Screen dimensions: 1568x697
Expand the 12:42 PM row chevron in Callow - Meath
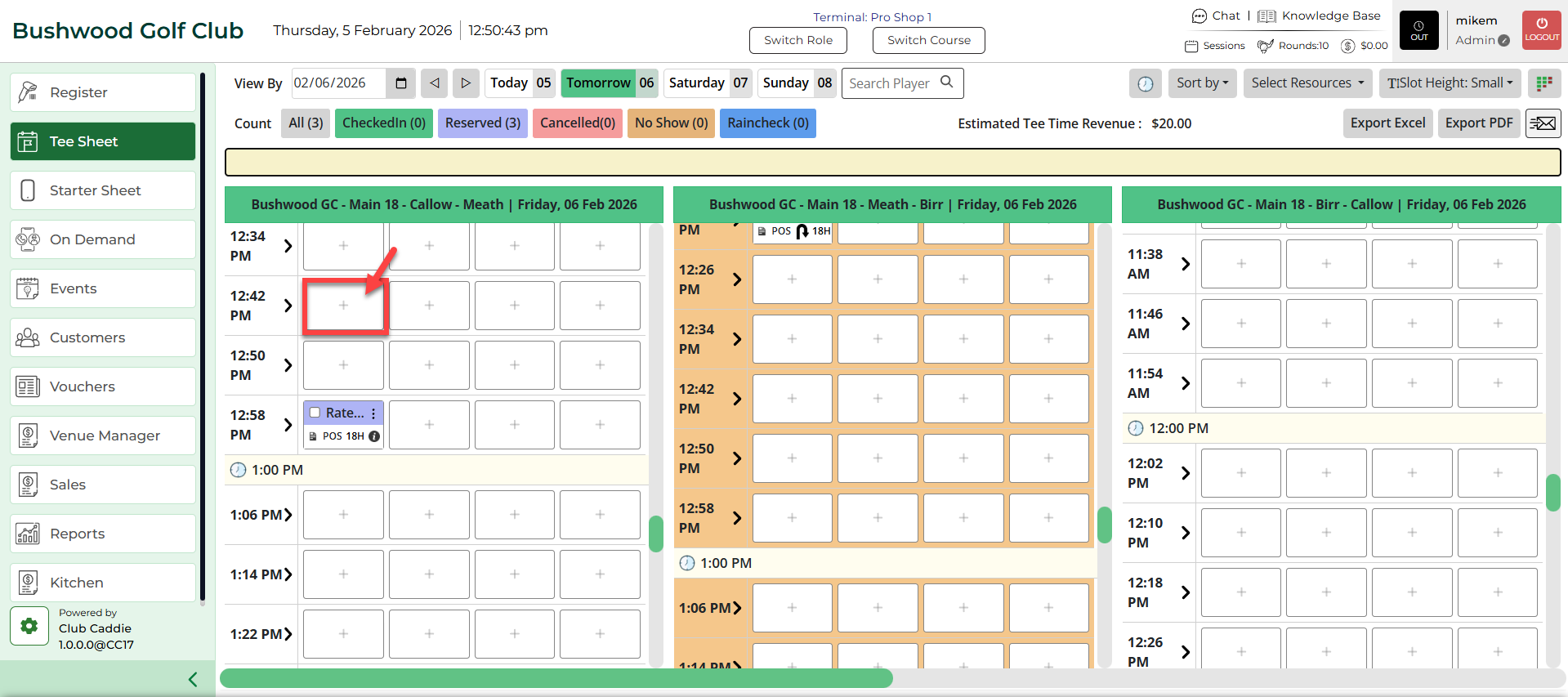[288, 306]
